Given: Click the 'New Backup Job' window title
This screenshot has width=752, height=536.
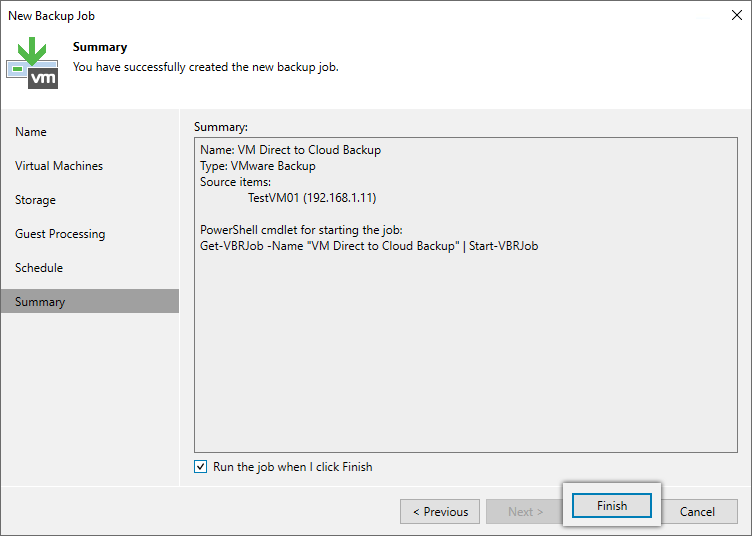Looking at the screenshot, I should click(x=51, y=16).
